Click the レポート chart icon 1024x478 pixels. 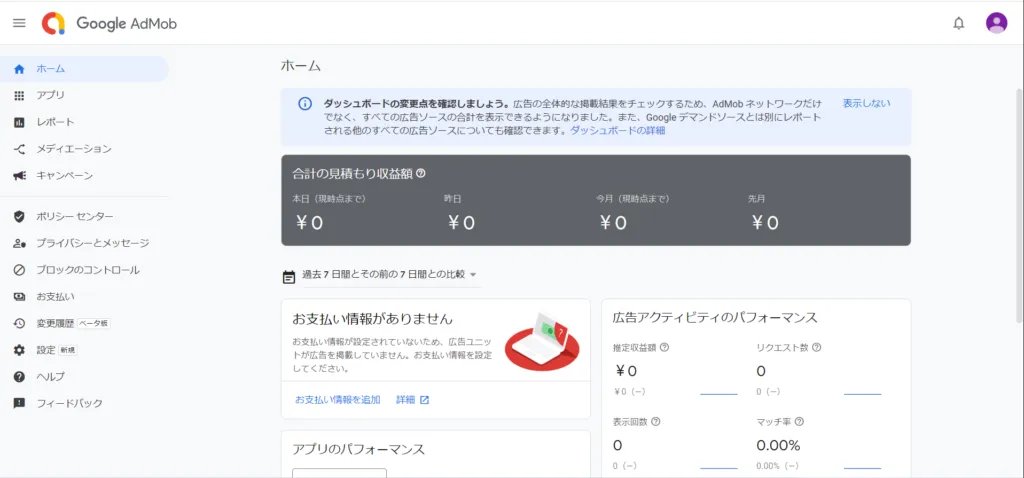pyautogui.click(x=19, y=122)
